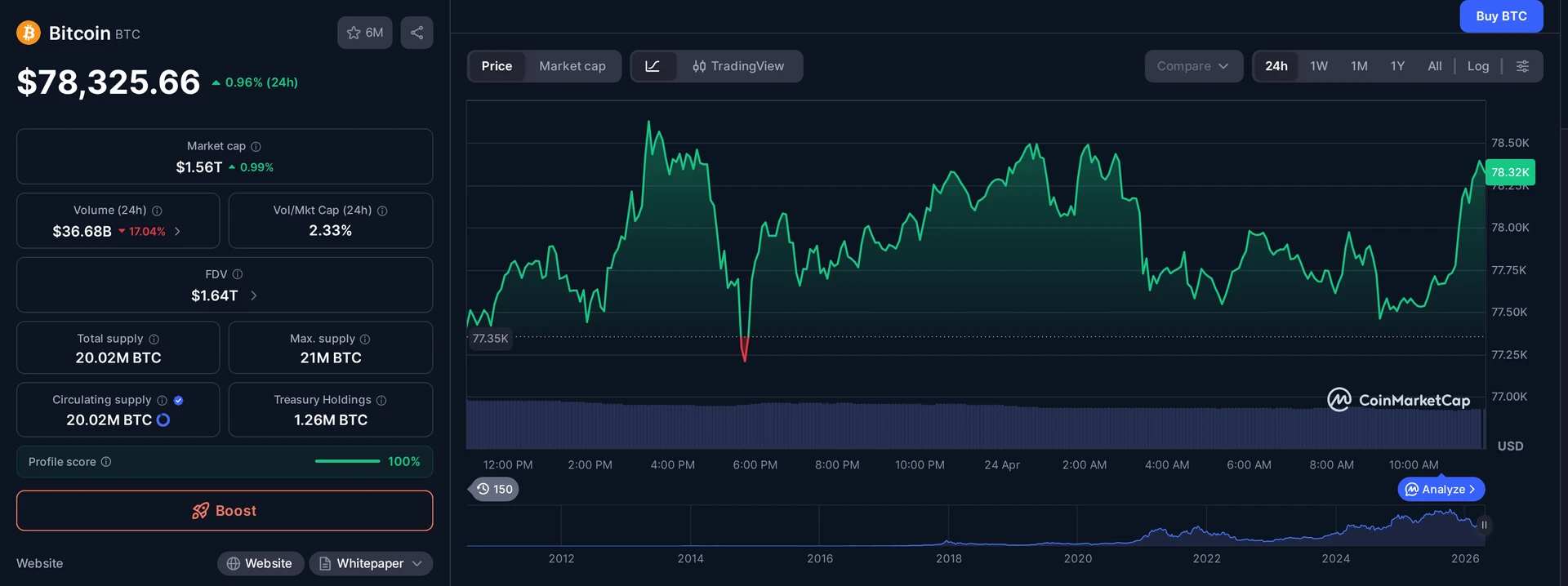Click the 2.33% Vol/Mkt Cap value
This screenshot has width=1568, height=586.
(x=331, y=231)
